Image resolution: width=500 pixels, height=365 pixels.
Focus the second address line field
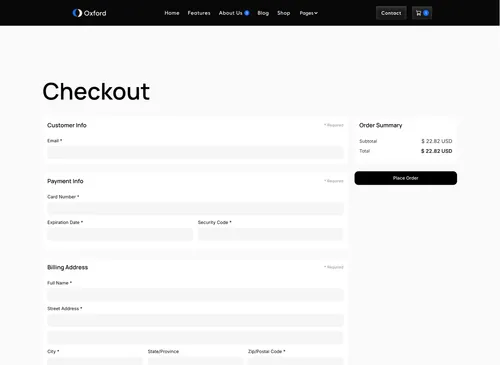pyautogui.click(x=195, y=337)
